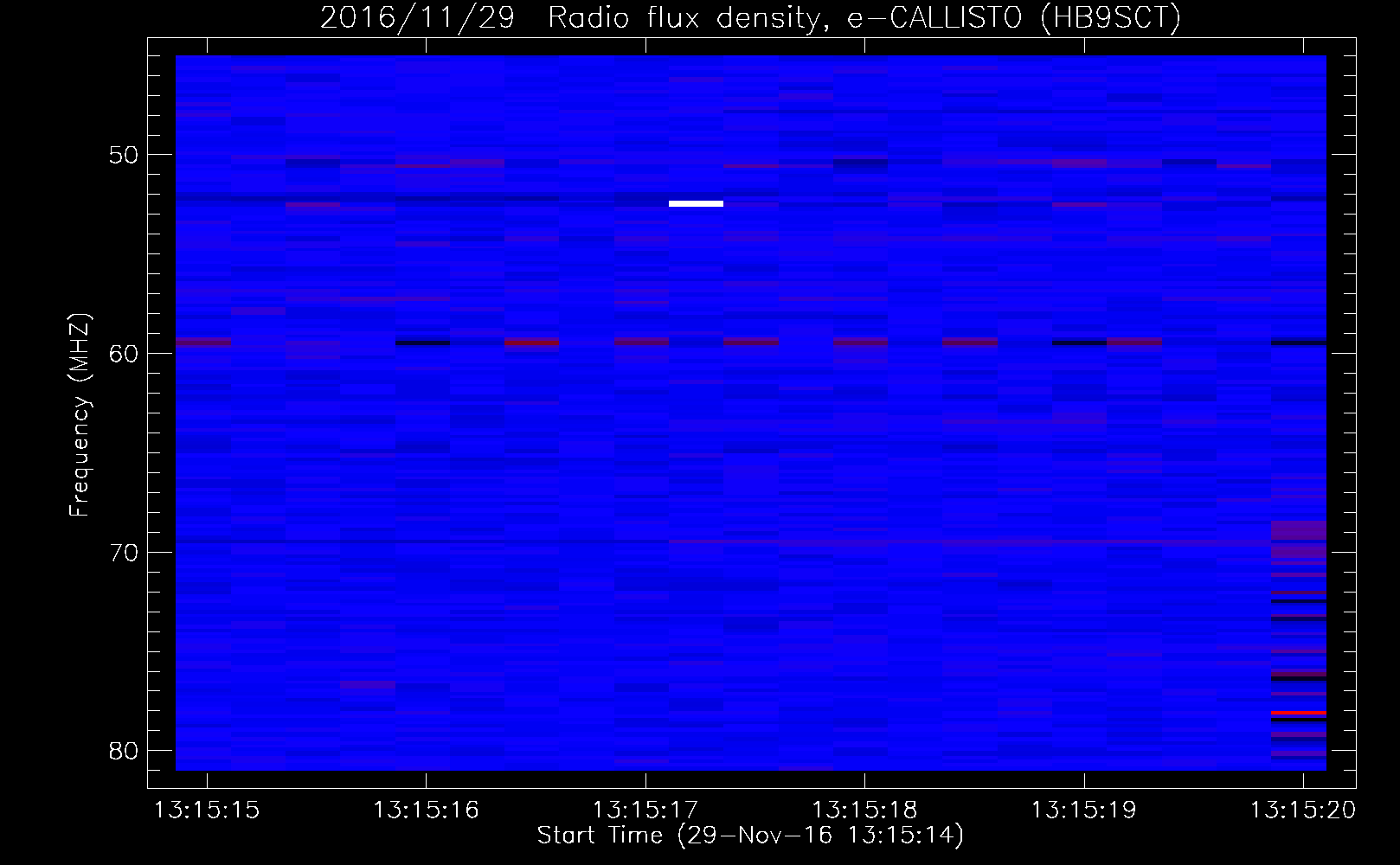This screenshot has width=1400, height=865.
Task: Click the "Start Time (29-Nov-16 13:15:14)" label
Action: pos(750,836)
